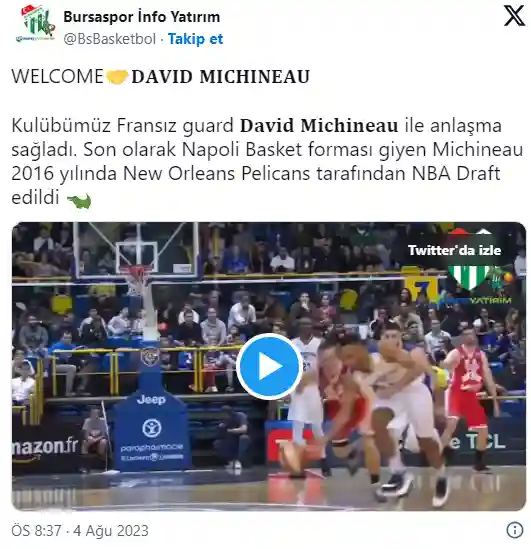This screenshot has width=531, height=549.
Task: Select the bold DAVID MICHINEAU headline
Action: pyautogui.click(x=221, y=77)
